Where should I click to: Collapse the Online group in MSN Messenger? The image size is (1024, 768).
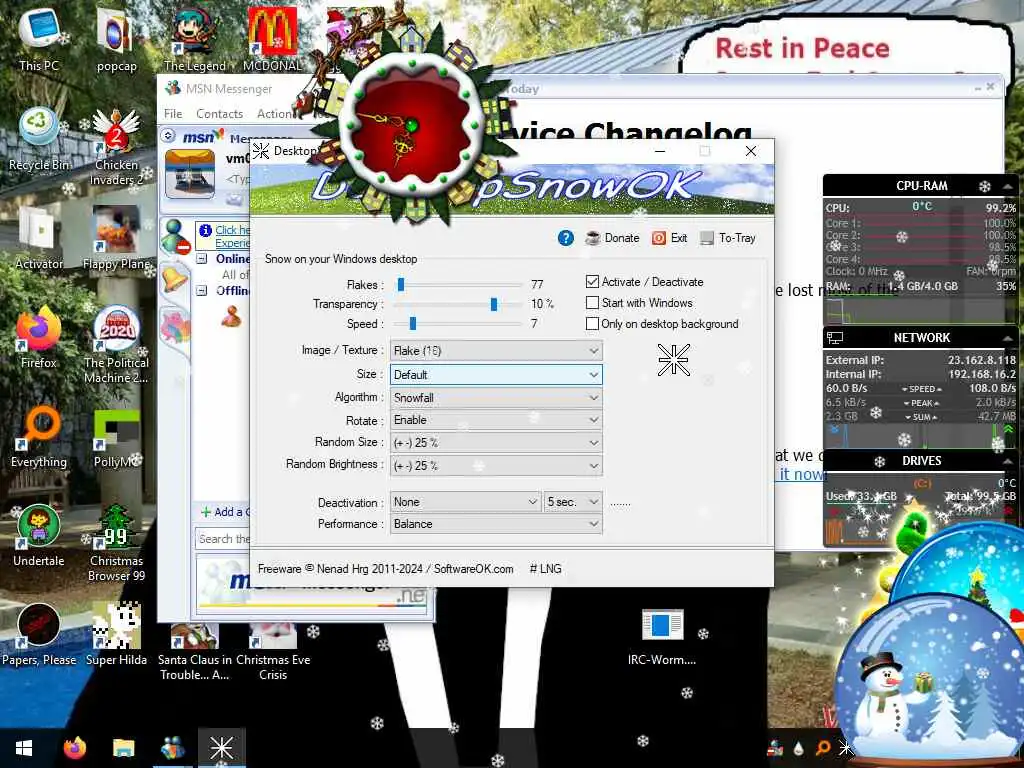pyautogui.click(x=202, y=259)
